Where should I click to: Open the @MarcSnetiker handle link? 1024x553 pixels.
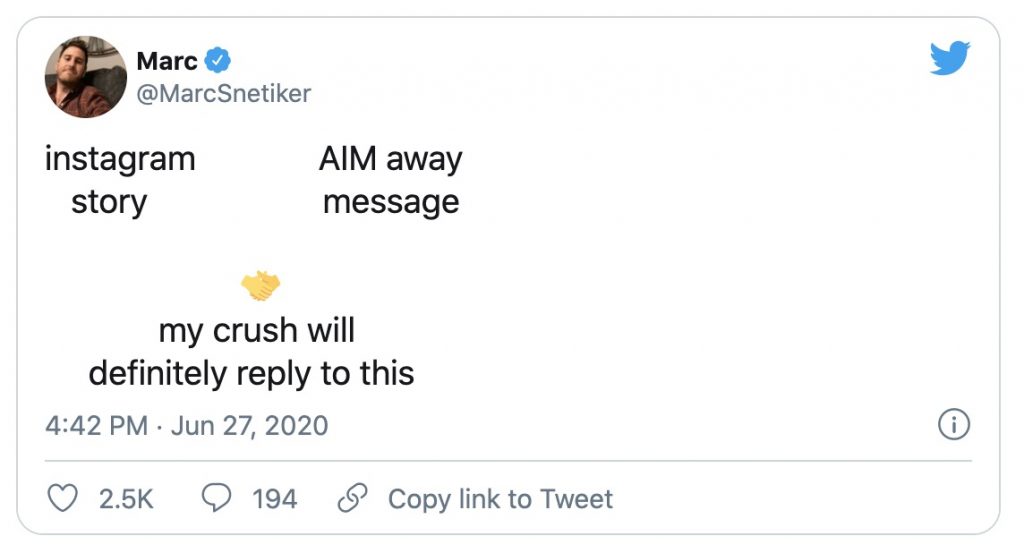223,94
